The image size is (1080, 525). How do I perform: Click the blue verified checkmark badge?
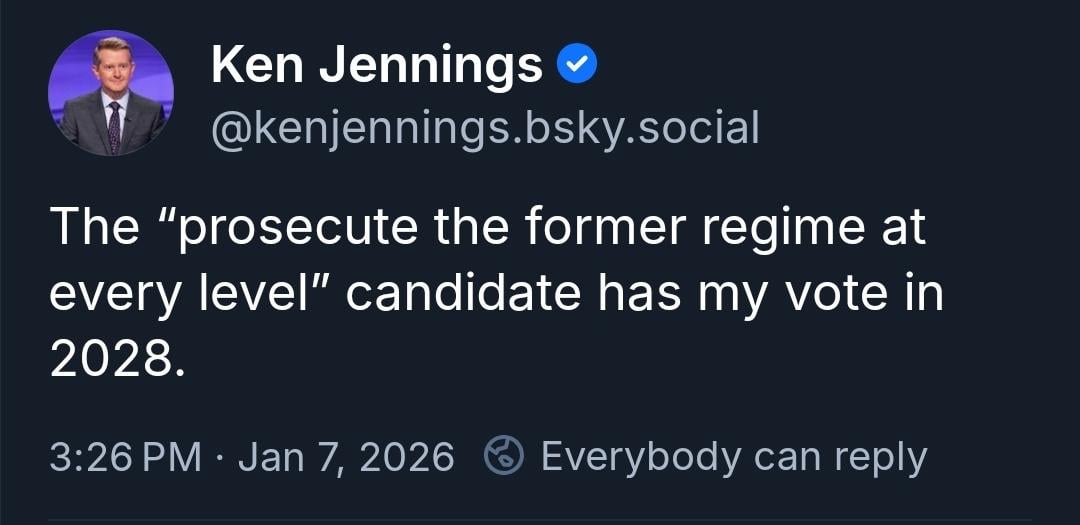575,66
